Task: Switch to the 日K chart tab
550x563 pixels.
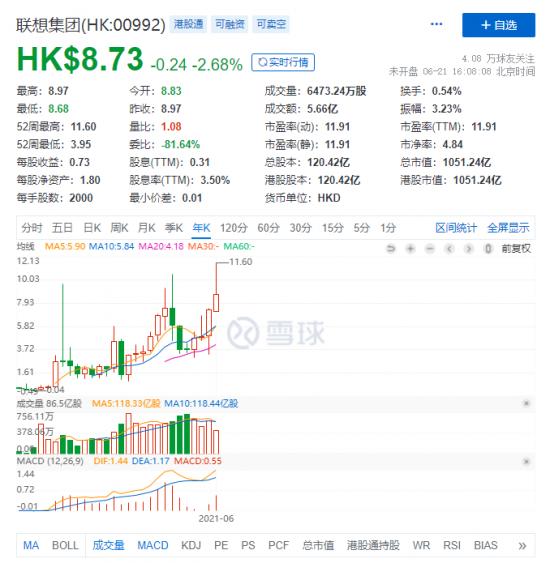Action: [x=92, y=228]
